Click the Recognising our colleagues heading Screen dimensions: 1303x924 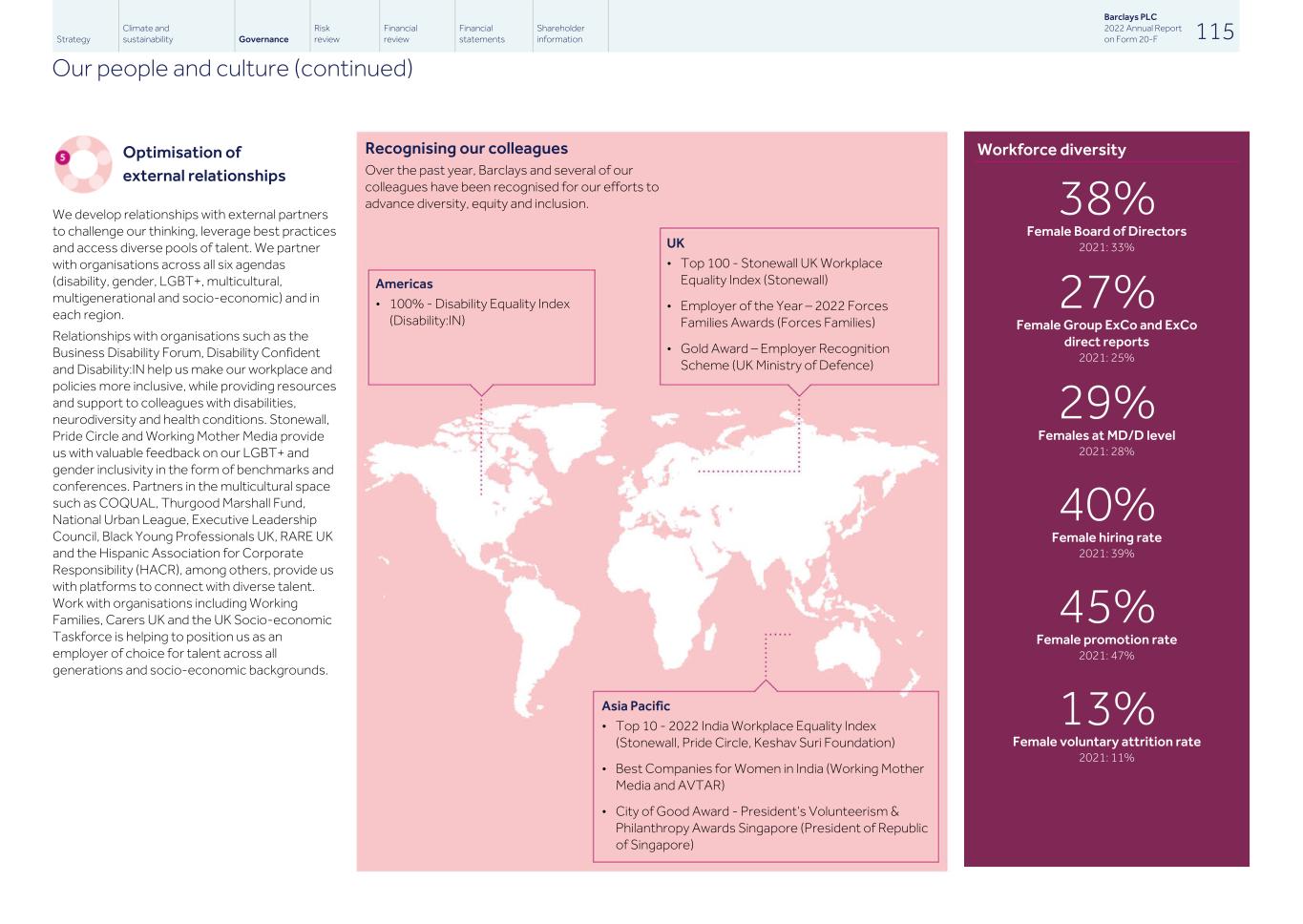466,149
